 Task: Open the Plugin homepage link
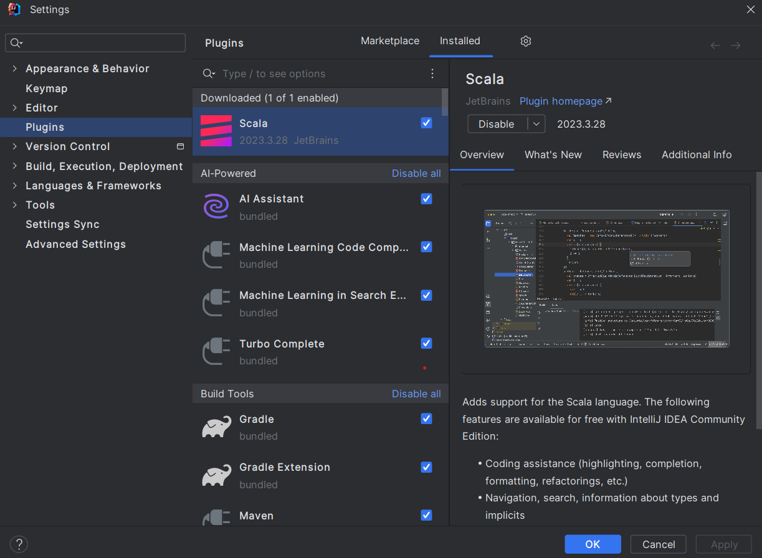tap(565, 101)
